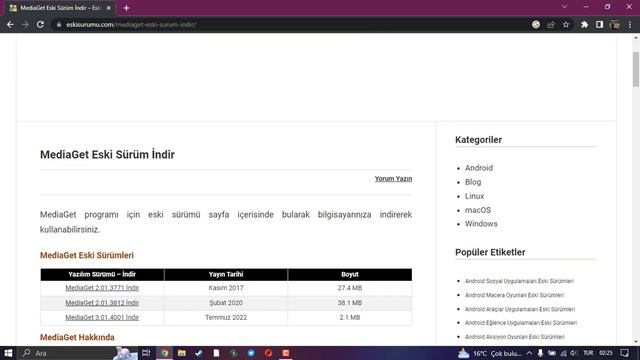Screen dimensions: 640x360
Task: Open Android Macera Oyunları Eski Sürümleri tag
Action: [x=514, y=295]
